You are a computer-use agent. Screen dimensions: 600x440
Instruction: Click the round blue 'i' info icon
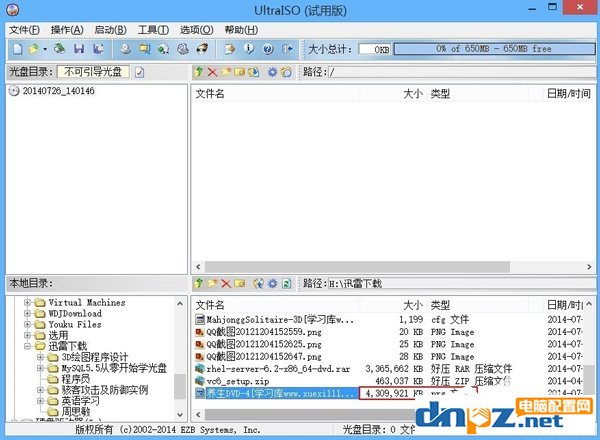click(x=249, y=49)
